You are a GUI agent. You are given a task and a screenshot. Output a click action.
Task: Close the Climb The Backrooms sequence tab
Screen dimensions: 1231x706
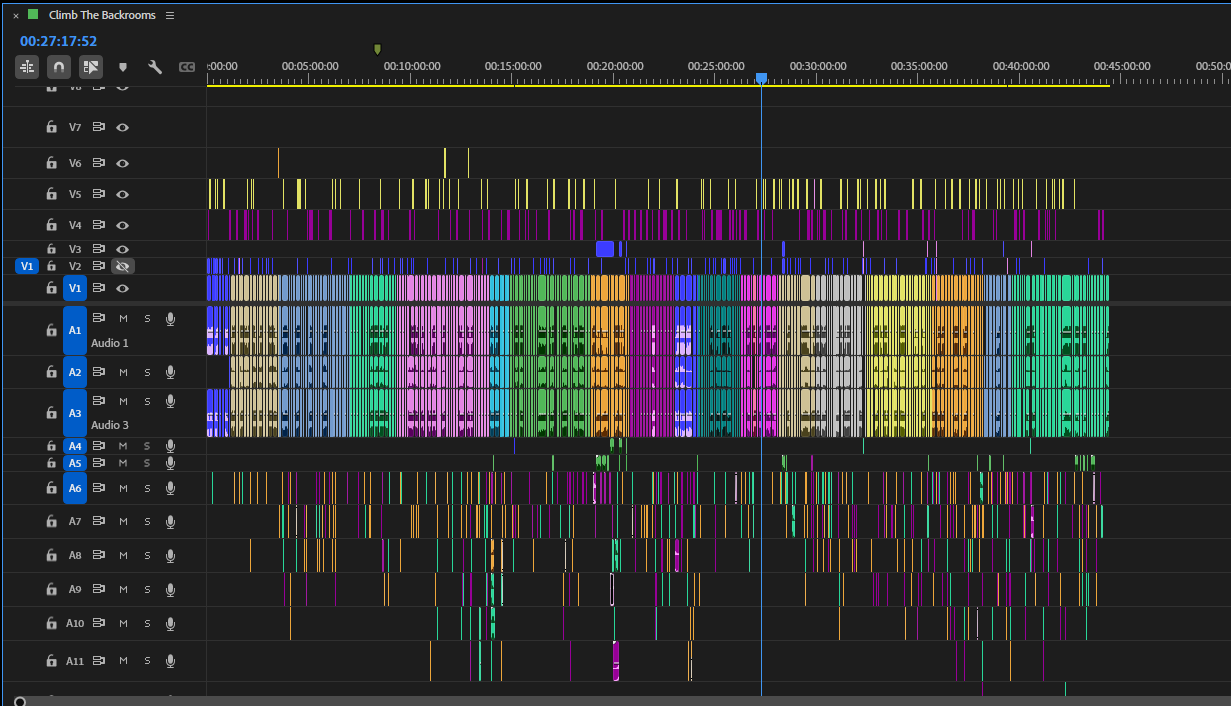pyautogui.click(x=16, y=15)
